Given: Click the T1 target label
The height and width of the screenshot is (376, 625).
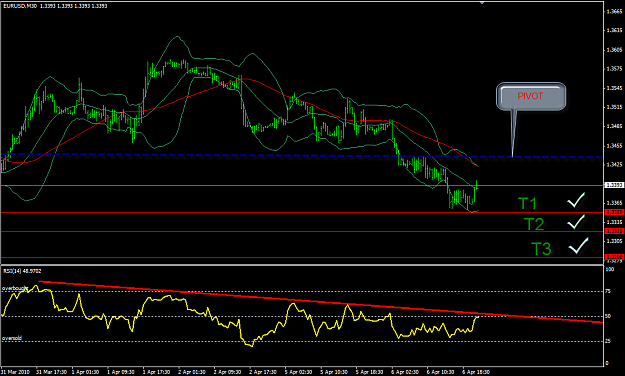Looking at the screenshot, I should (x=527, y=204).
